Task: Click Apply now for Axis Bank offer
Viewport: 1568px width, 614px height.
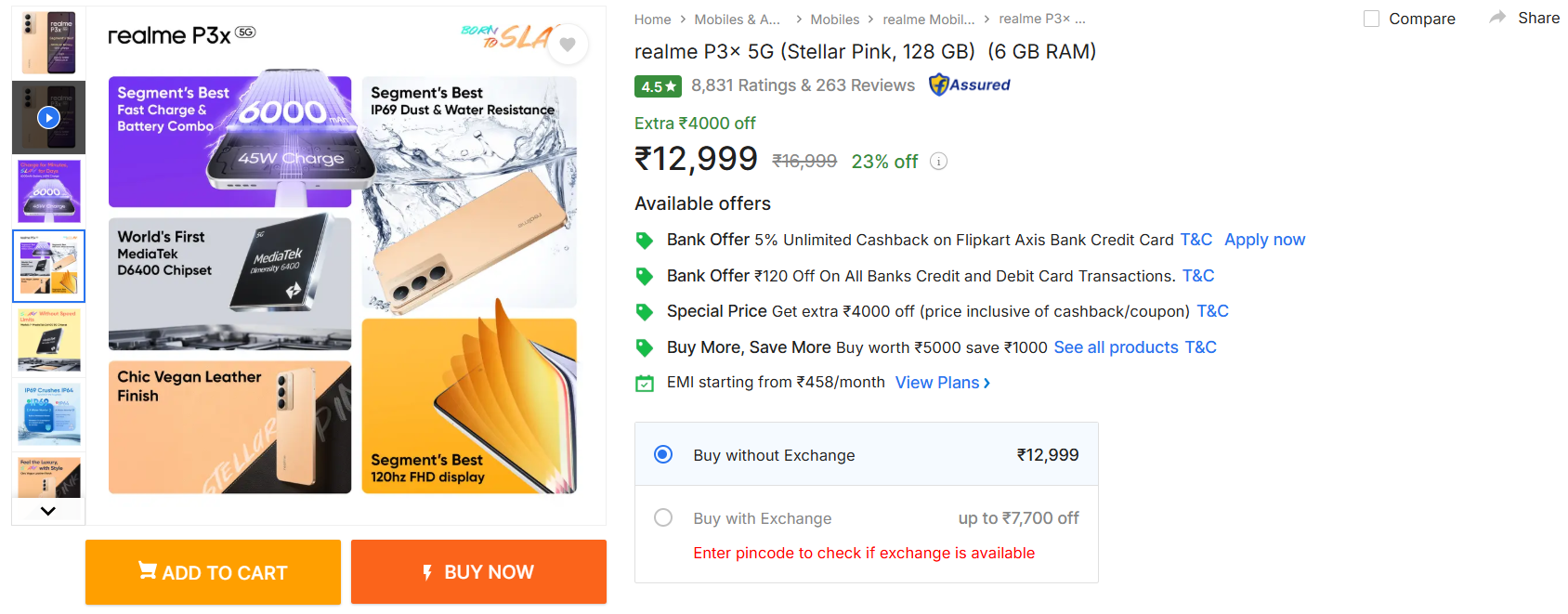Action: [x=1264, y=240]
